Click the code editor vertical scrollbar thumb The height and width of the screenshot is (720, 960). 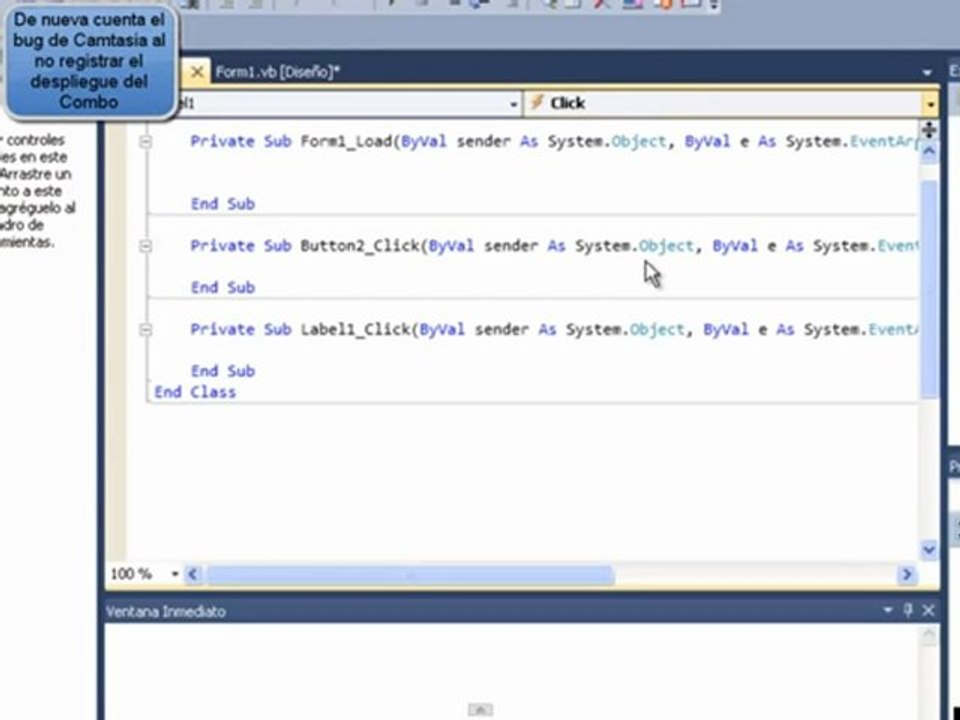coord(929,288)
